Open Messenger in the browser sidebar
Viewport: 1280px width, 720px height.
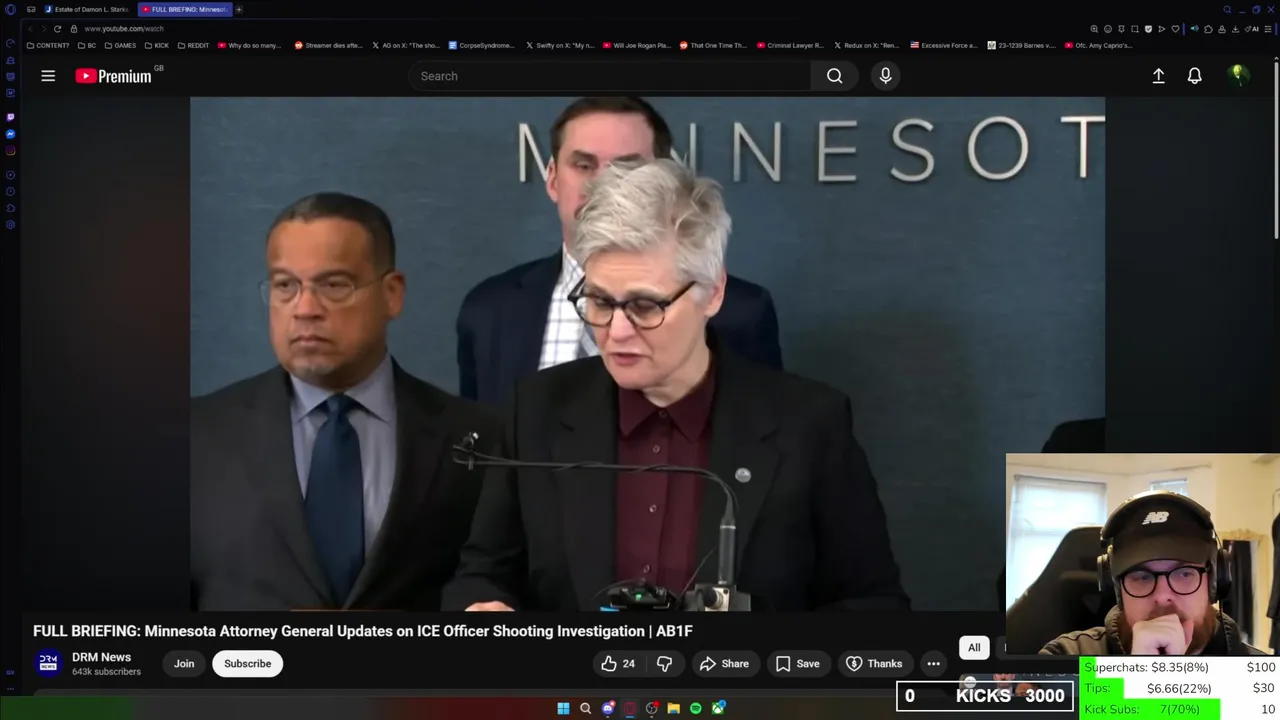point(10,134)
